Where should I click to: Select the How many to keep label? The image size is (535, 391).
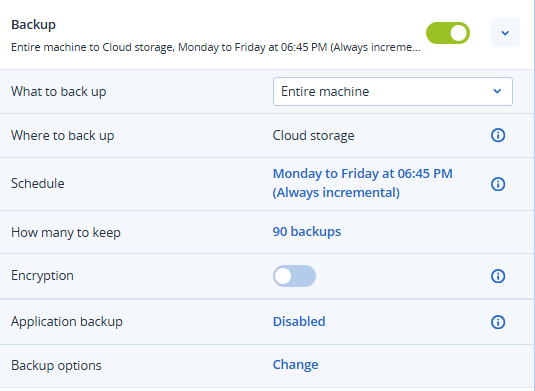(x=66, y=233)
